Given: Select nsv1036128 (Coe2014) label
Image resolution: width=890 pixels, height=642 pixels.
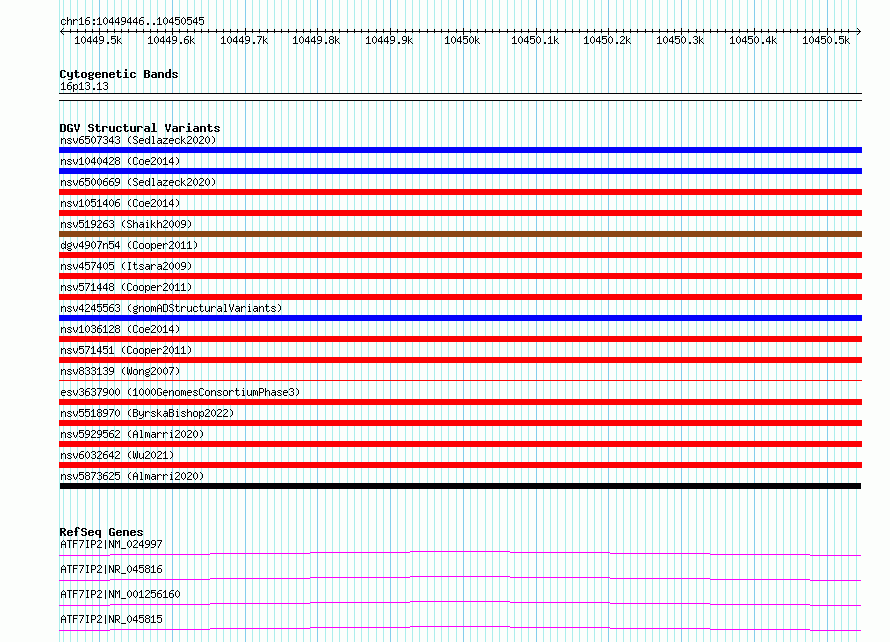Looking at the screenshot, I should click(120, 329).
